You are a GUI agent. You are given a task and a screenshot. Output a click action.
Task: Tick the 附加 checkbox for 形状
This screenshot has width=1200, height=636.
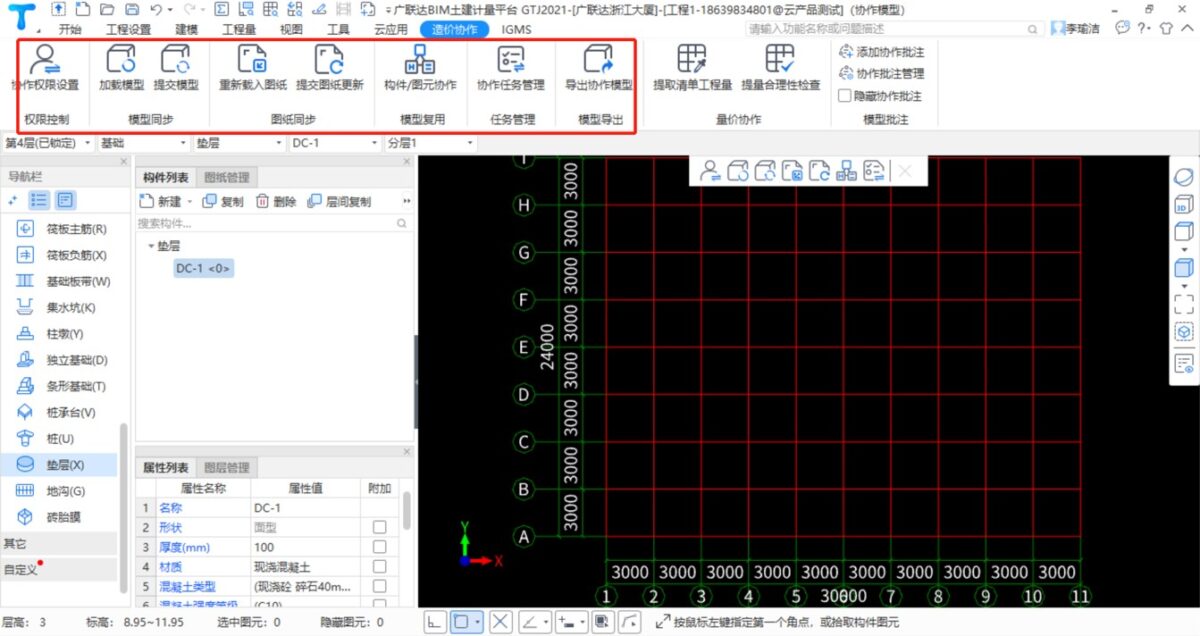tap(379, 527)
